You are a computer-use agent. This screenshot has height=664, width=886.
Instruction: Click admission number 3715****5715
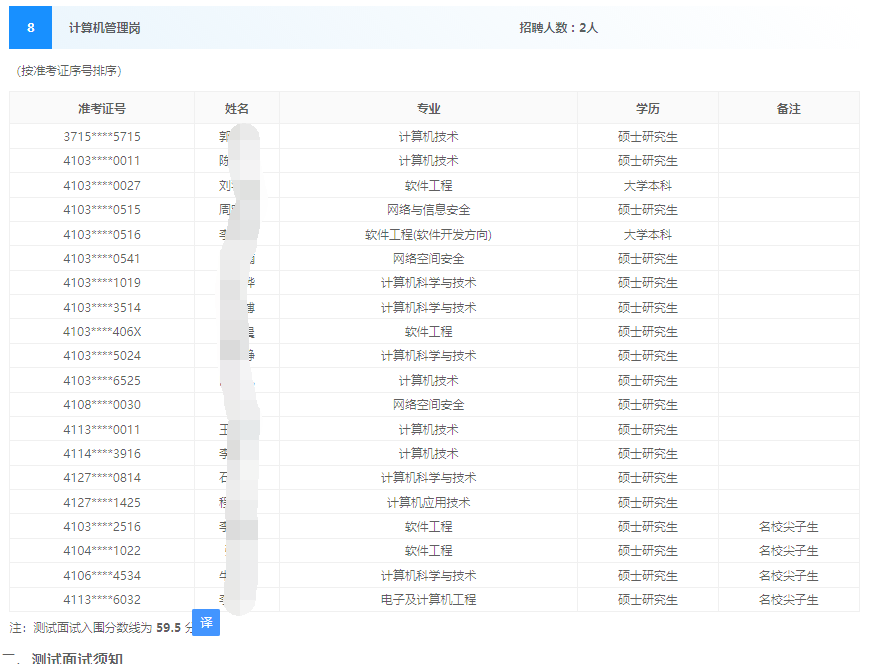tap(102, 137)
